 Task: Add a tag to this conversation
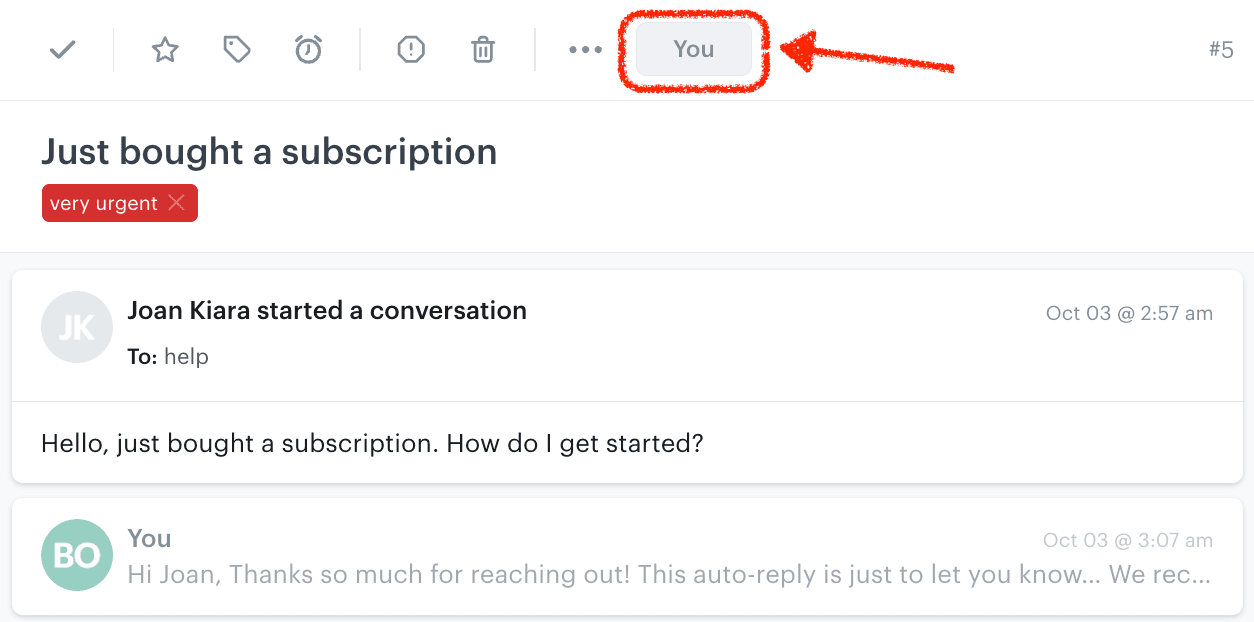236,48
